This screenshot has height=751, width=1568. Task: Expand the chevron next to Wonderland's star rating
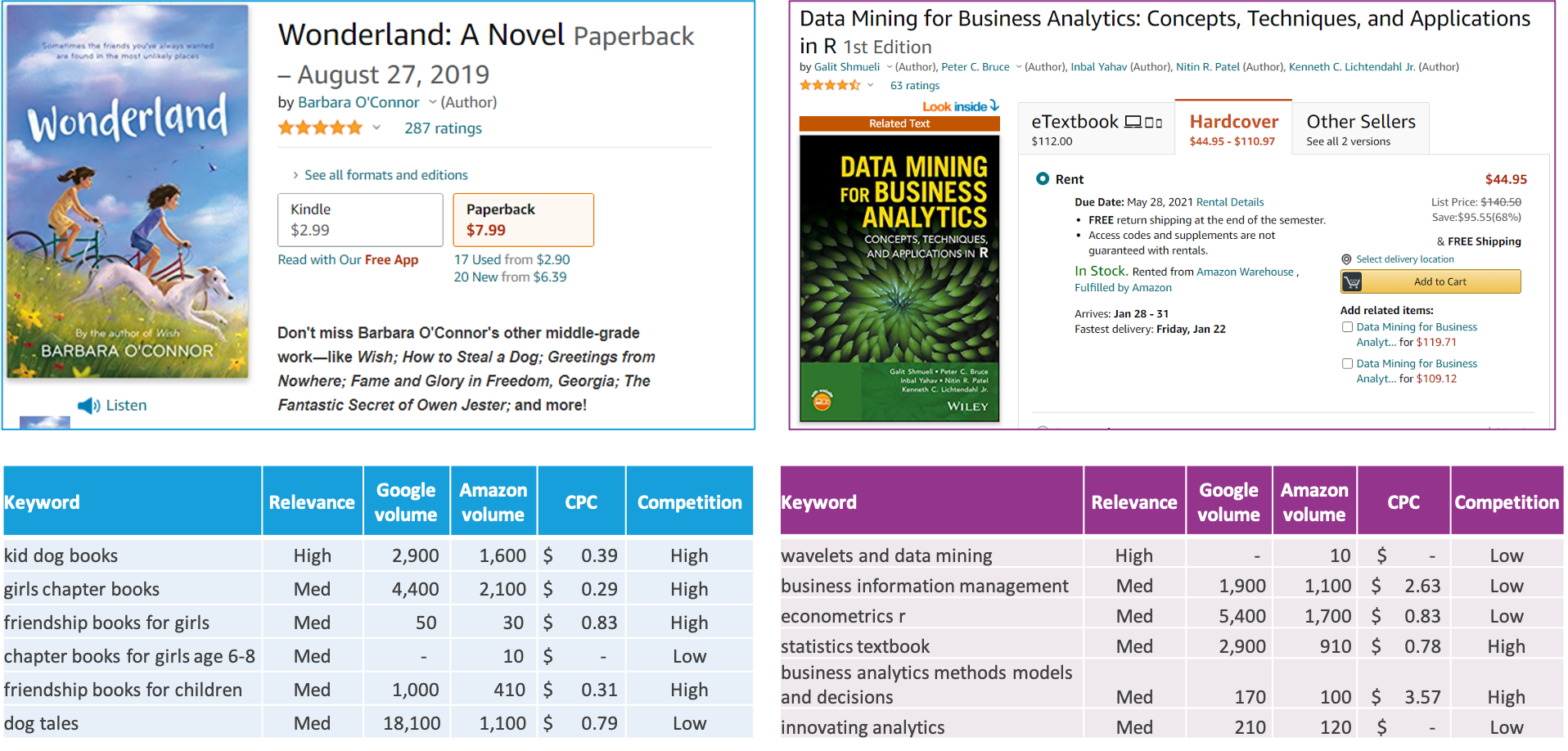[x=376, y=128]
